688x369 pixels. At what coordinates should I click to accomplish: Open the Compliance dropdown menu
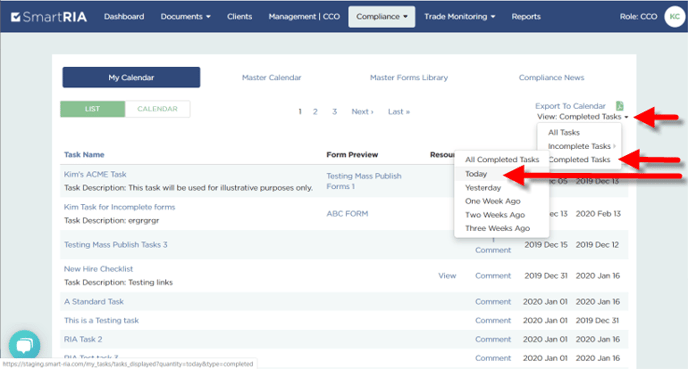click(382, 17)
